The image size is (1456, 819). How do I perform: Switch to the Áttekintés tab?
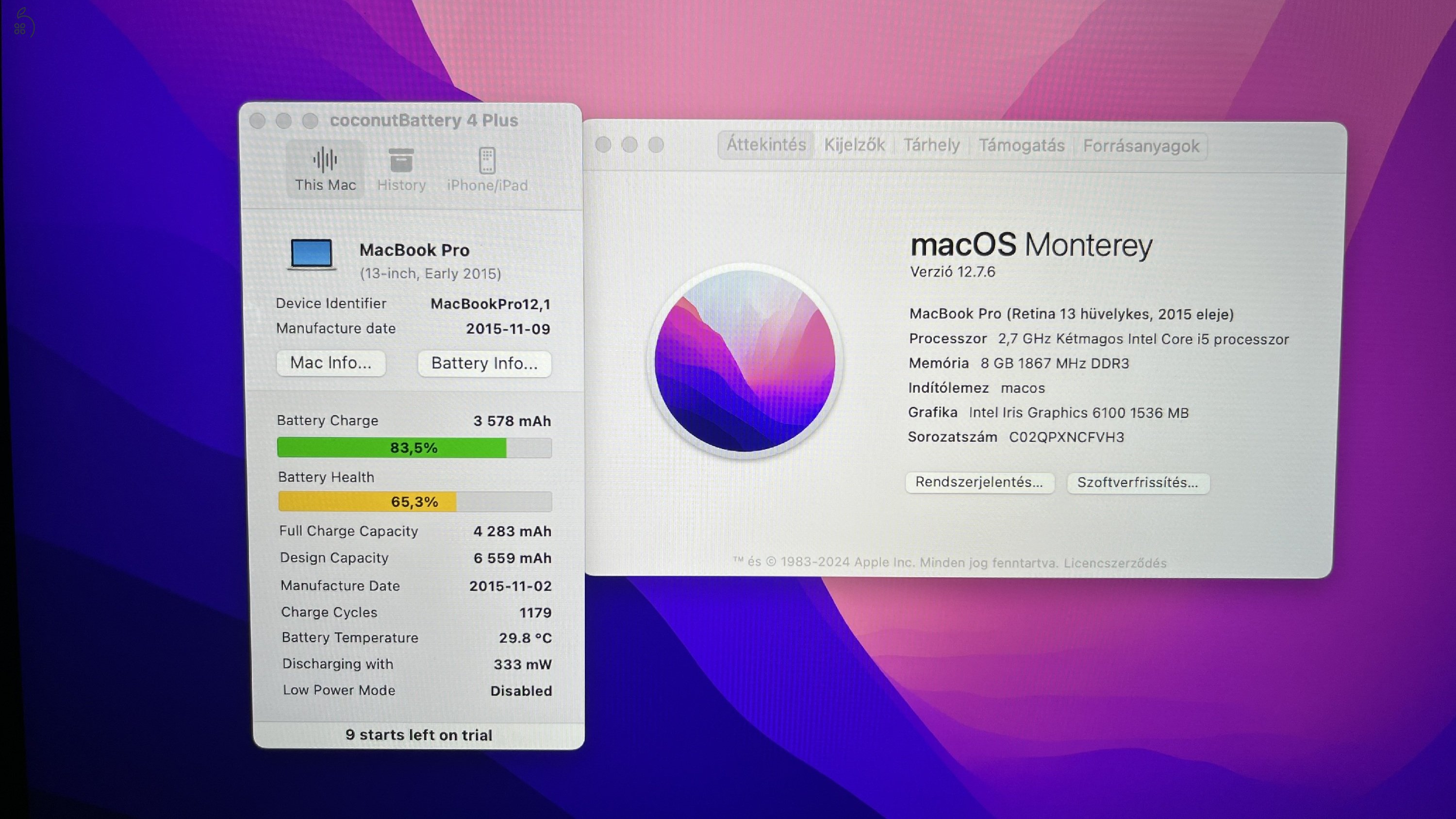[x=766, y=145]
